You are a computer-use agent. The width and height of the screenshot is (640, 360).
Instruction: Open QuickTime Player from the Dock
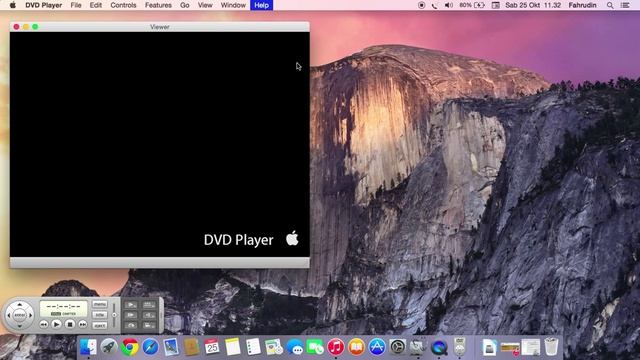[439, 347]
